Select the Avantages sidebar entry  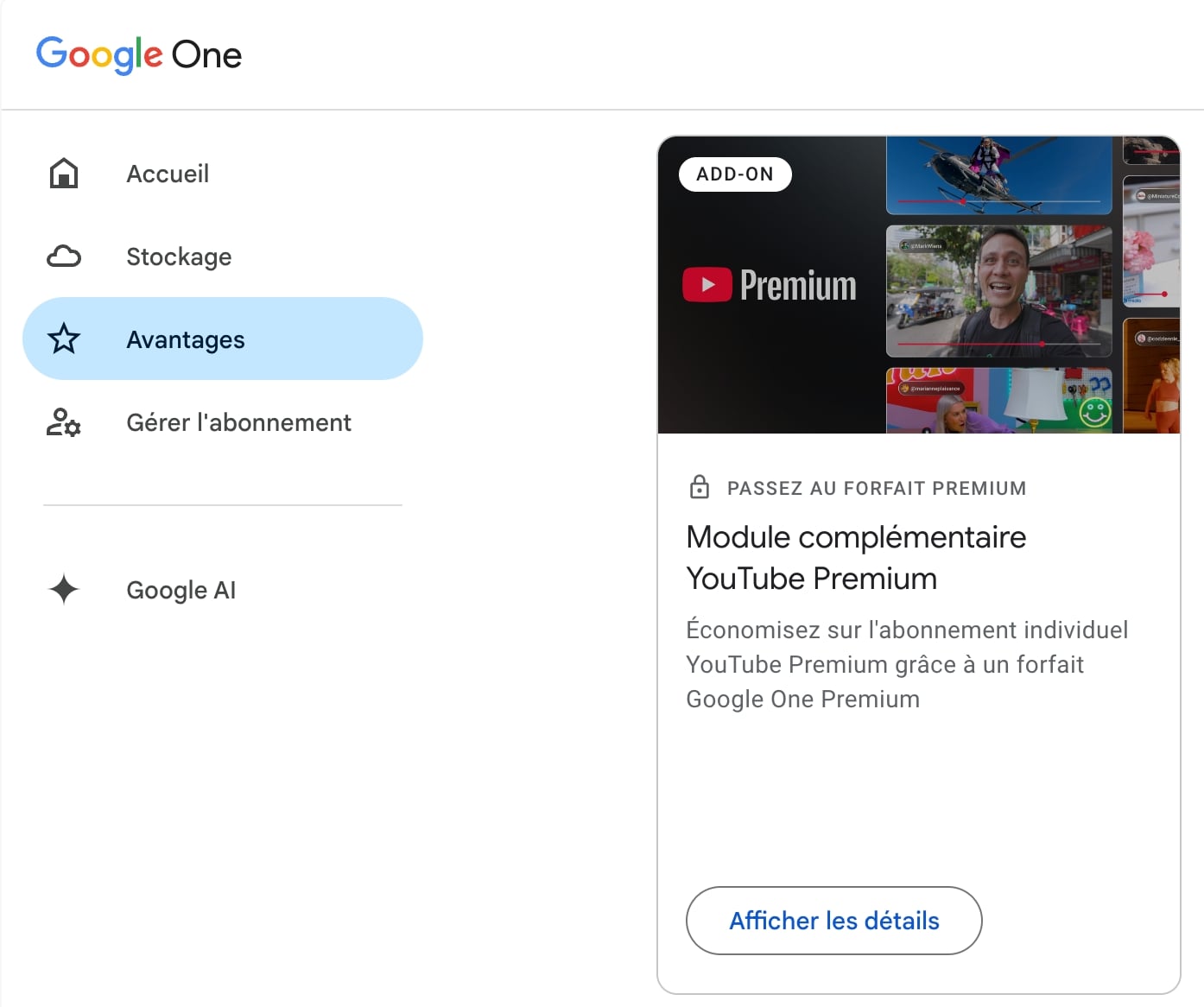(185, 339)
